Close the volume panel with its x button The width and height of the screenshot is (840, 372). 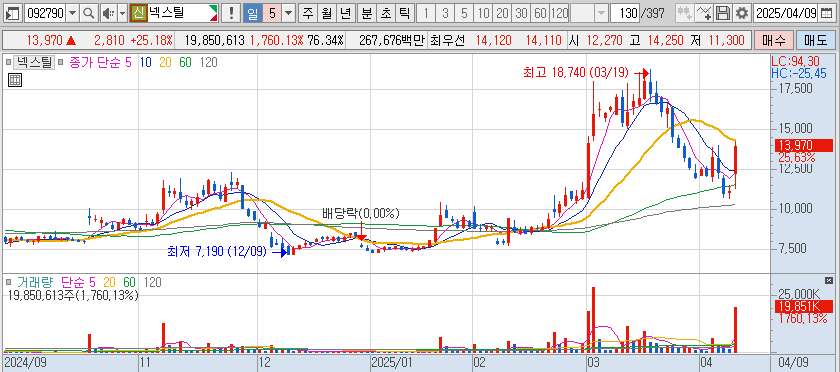[829, 280]
